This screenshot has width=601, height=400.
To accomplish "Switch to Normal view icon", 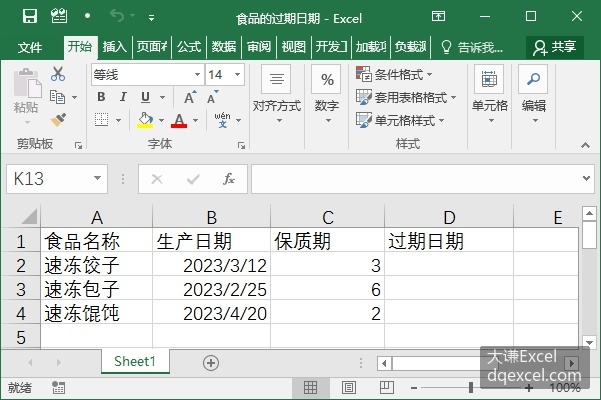I will click(x=310, y=387).
